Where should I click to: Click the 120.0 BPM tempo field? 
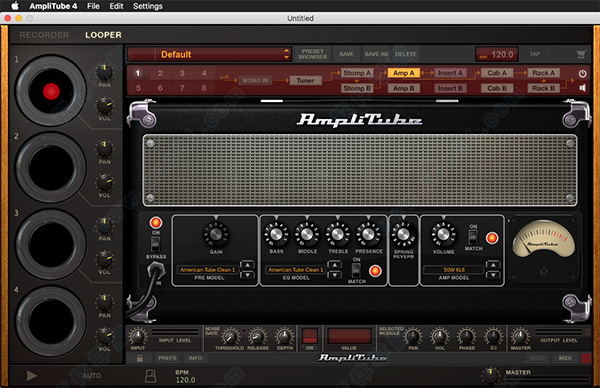coord(497,54)
